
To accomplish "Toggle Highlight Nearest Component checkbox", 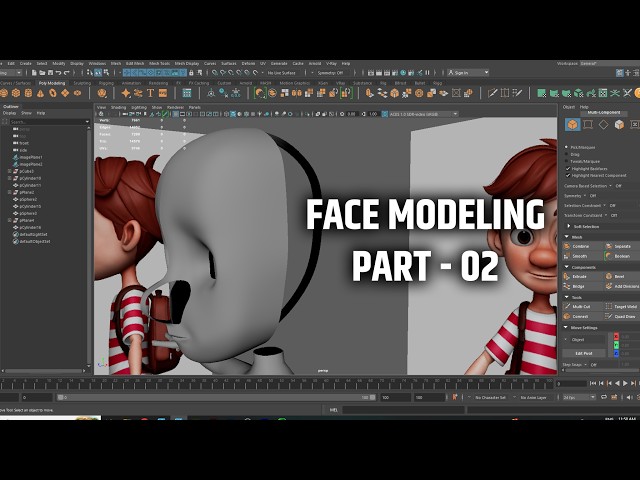I will click(567, 175).
